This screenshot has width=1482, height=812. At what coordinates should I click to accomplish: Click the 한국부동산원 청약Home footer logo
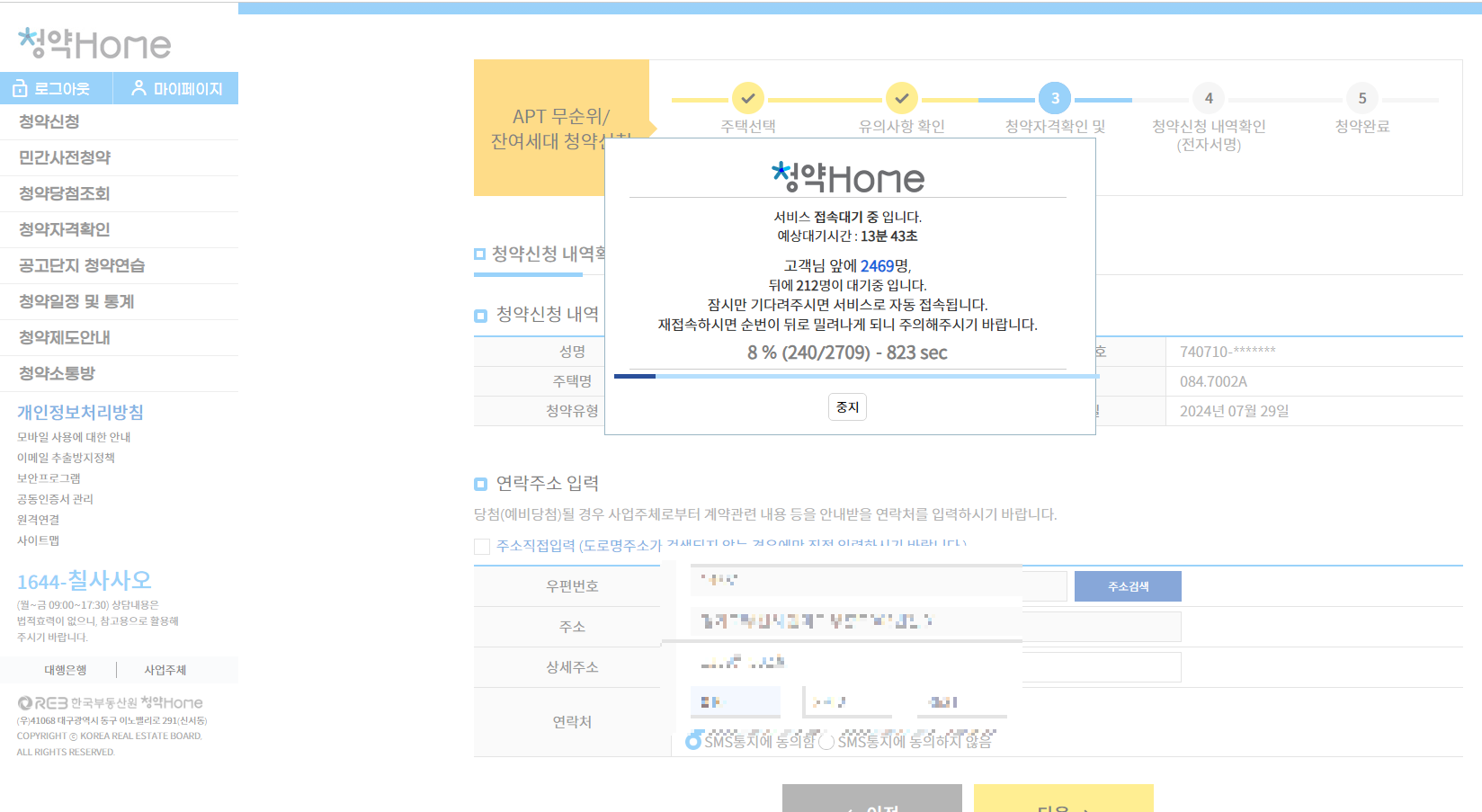(110, 702)
